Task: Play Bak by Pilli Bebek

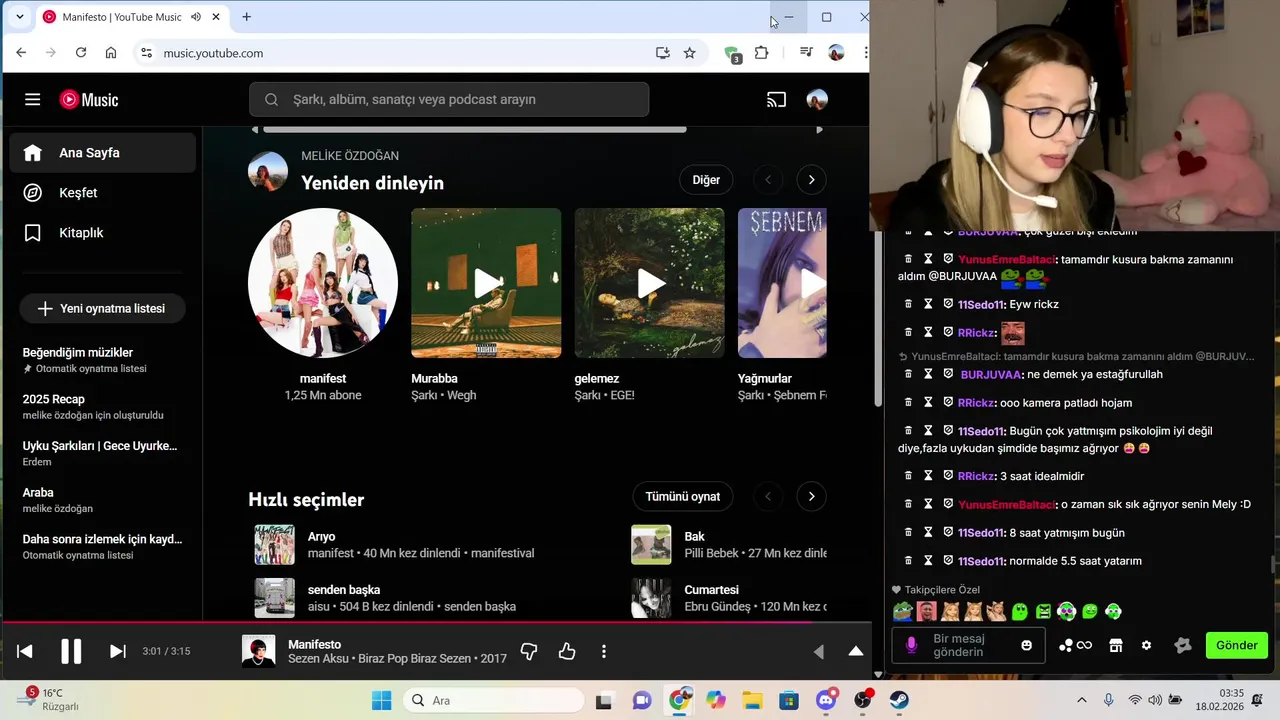Action: (651, 544)
